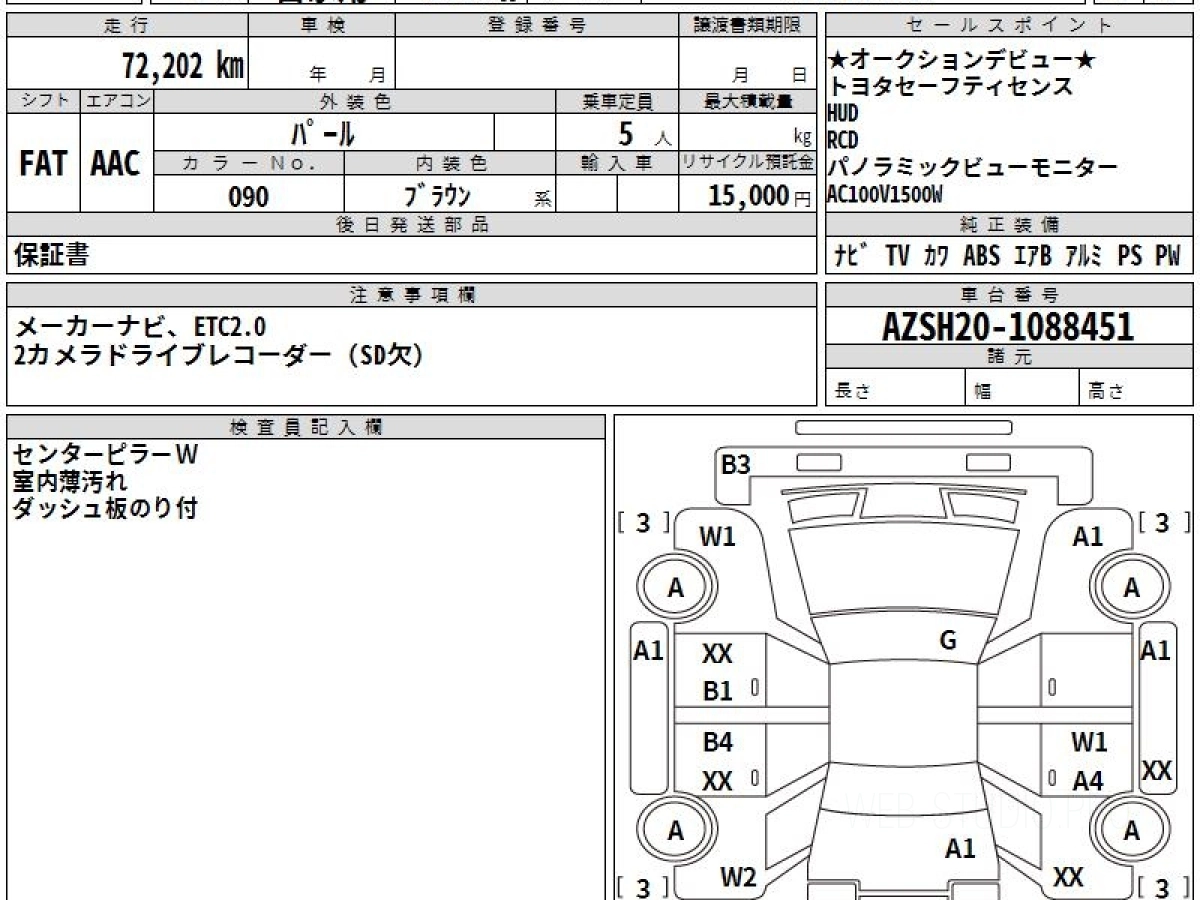Click the パノラミックビューモニター line
1200x900 pixels.
[x=973, y=167]
